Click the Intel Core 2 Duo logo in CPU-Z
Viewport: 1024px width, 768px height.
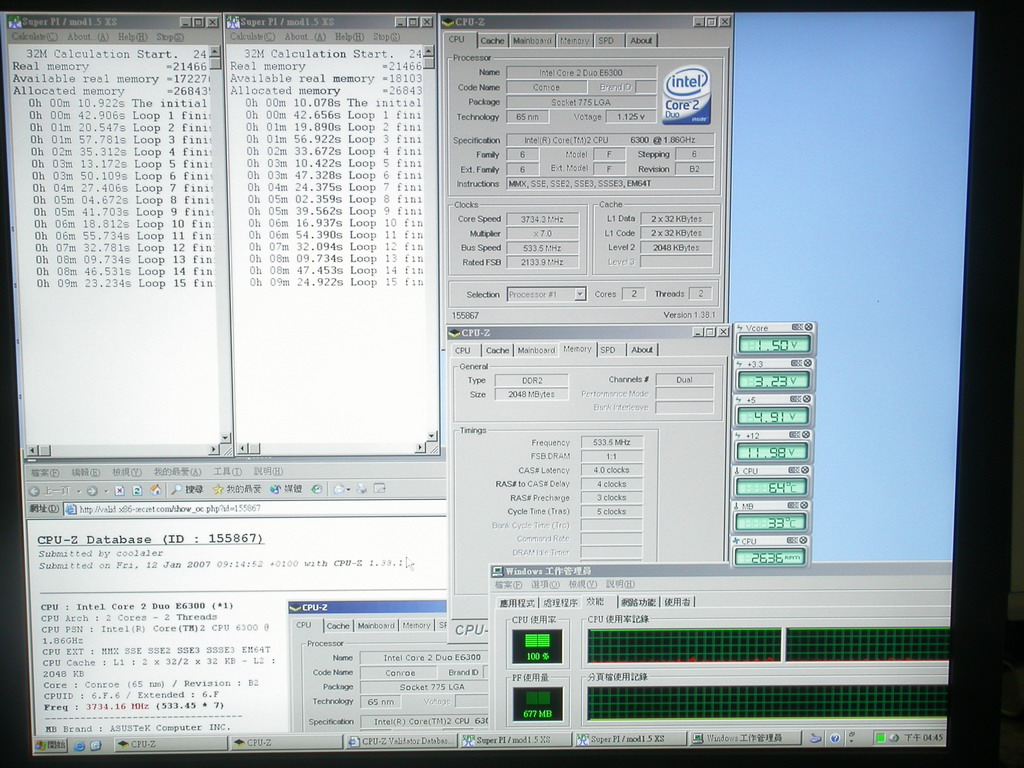(686, 95)
